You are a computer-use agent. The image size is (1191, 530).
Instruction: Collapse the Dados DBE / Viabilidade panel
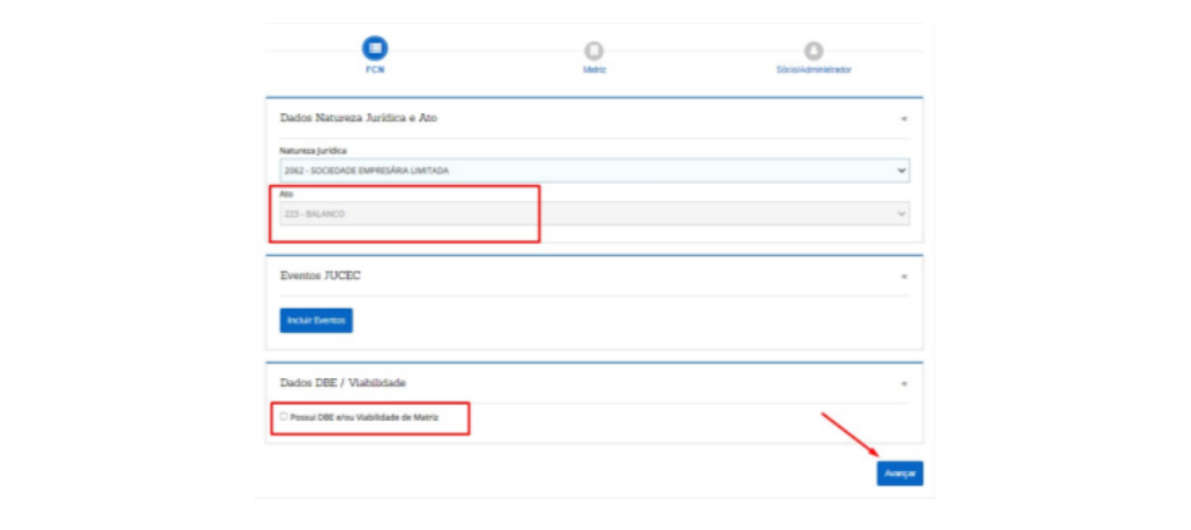point(903,383)
